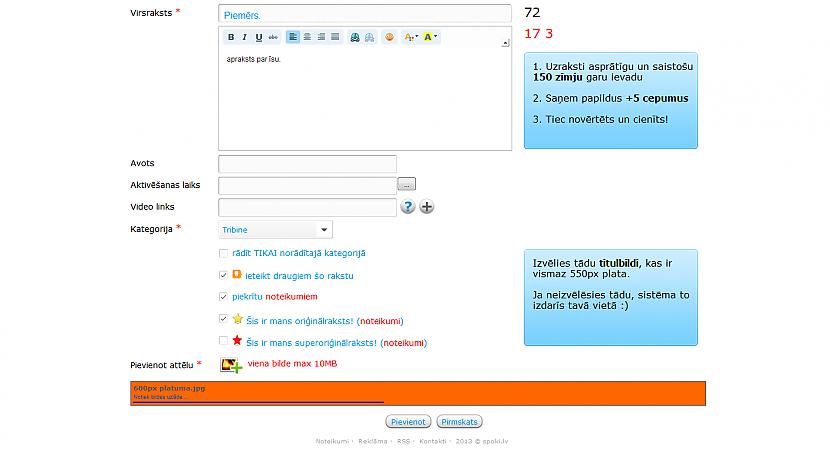The width and height of the screenshot is (830, 451).
Task: Click the red '17 3' counter
Action: 538,34
